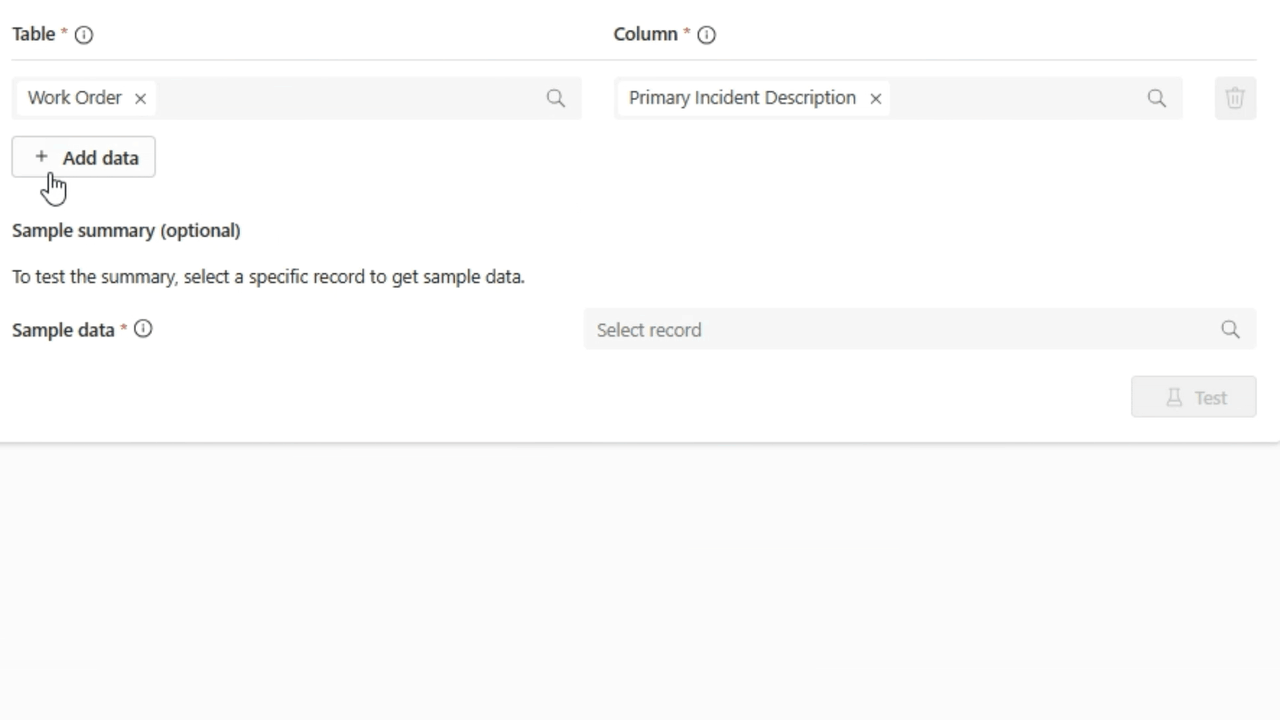1280x720 pixels.
Task: Remove Primary Incident Description column selection
Action: coord(875,98)
